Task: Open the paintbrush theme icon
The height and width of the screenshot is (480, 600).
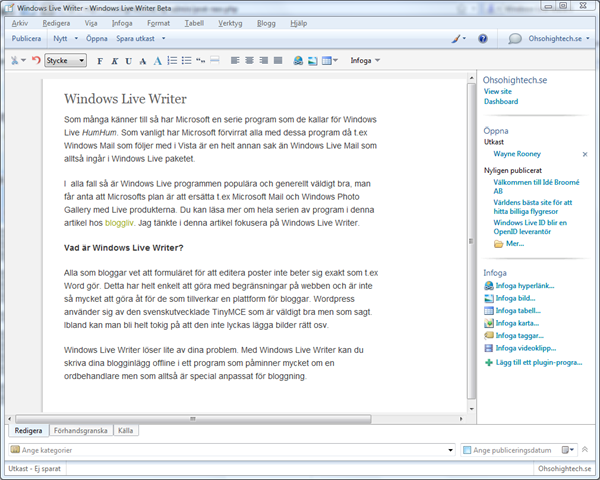Action: [456, 38]
